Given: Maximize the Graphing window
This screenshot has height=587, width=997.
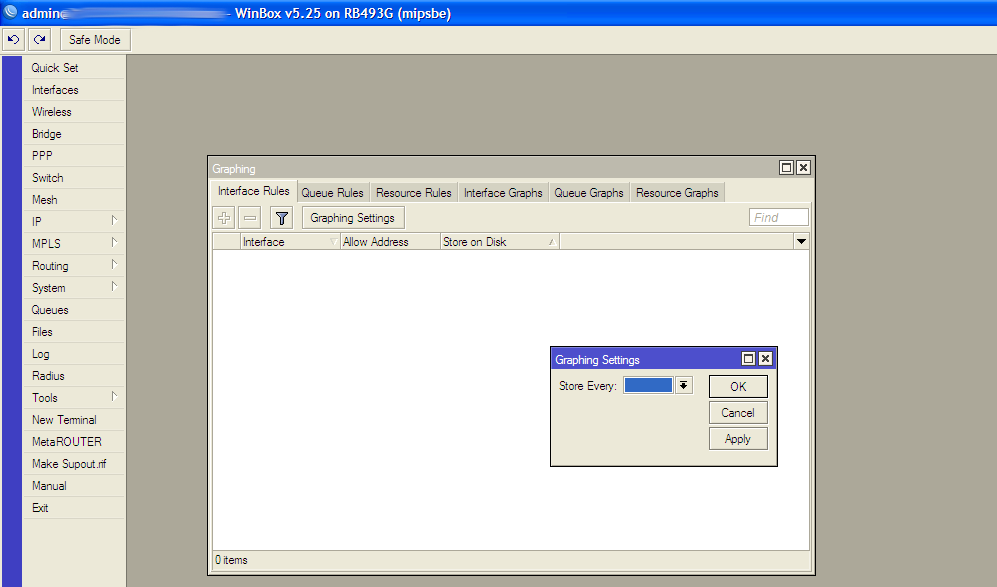Looking at the screenshot, I should [x=787, y=167].
